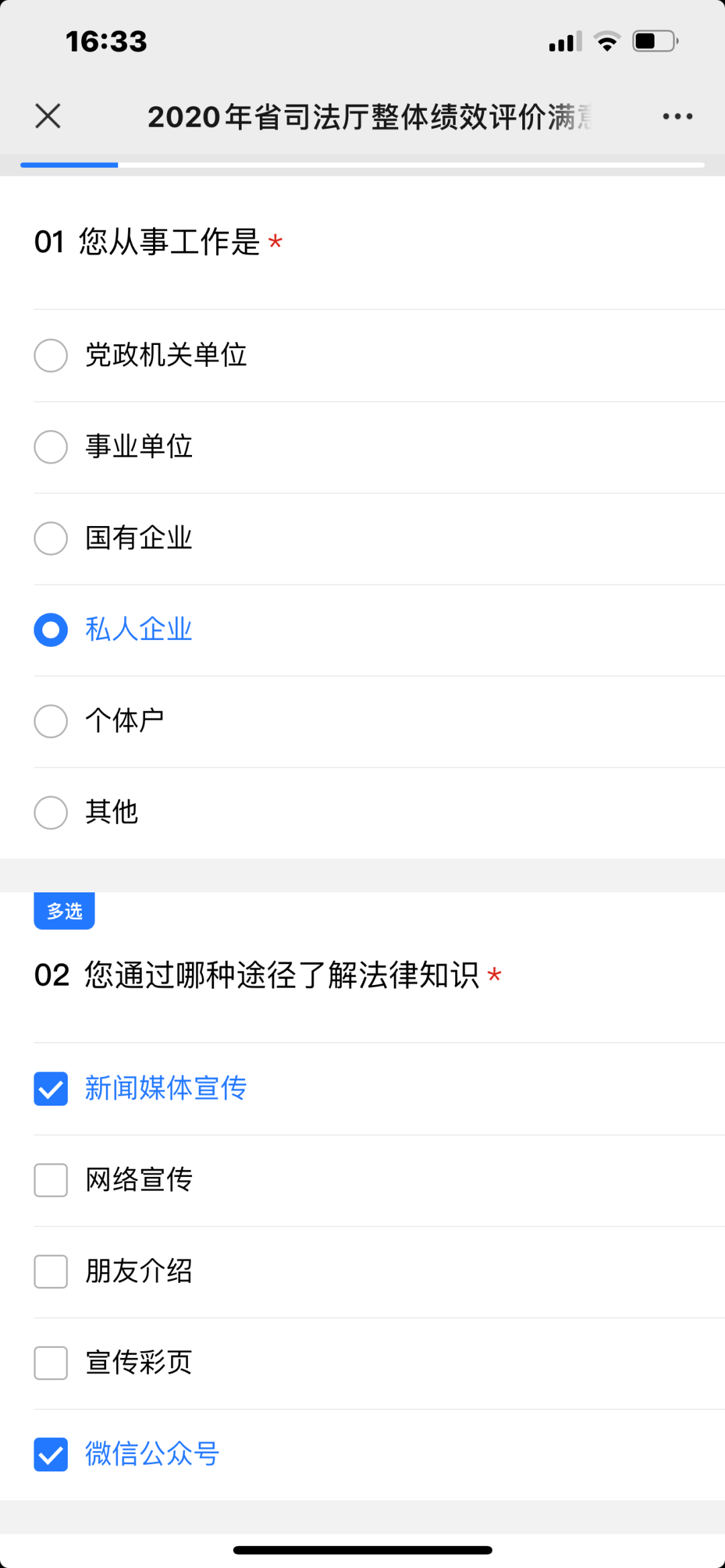Image resolution: width=725 pixels, height=1568 pixels.
Task: Tap the selected 私人企业 radio button
Action: pos(51,630)
